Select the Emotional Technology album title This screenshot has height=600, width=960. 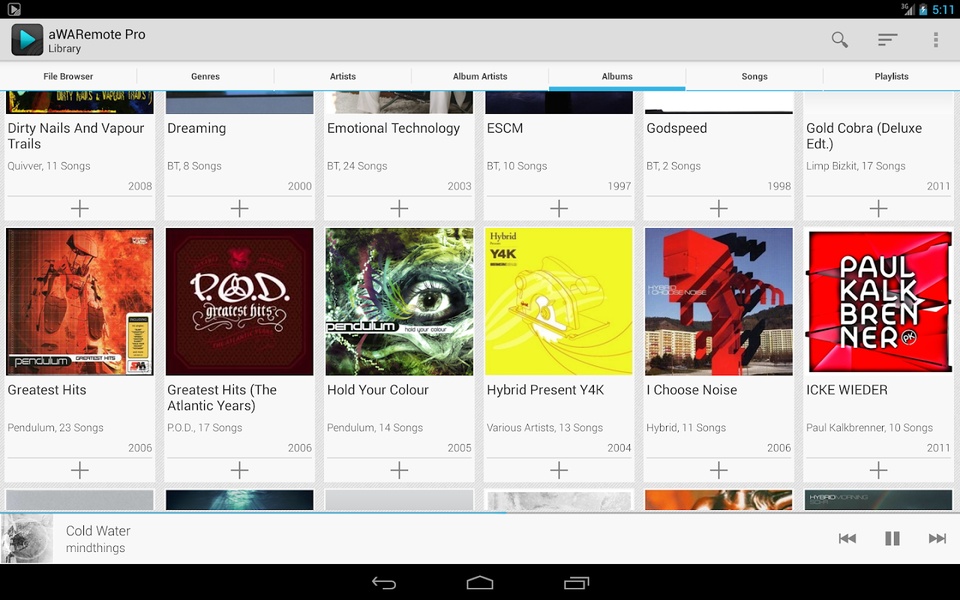pos(393,128)
